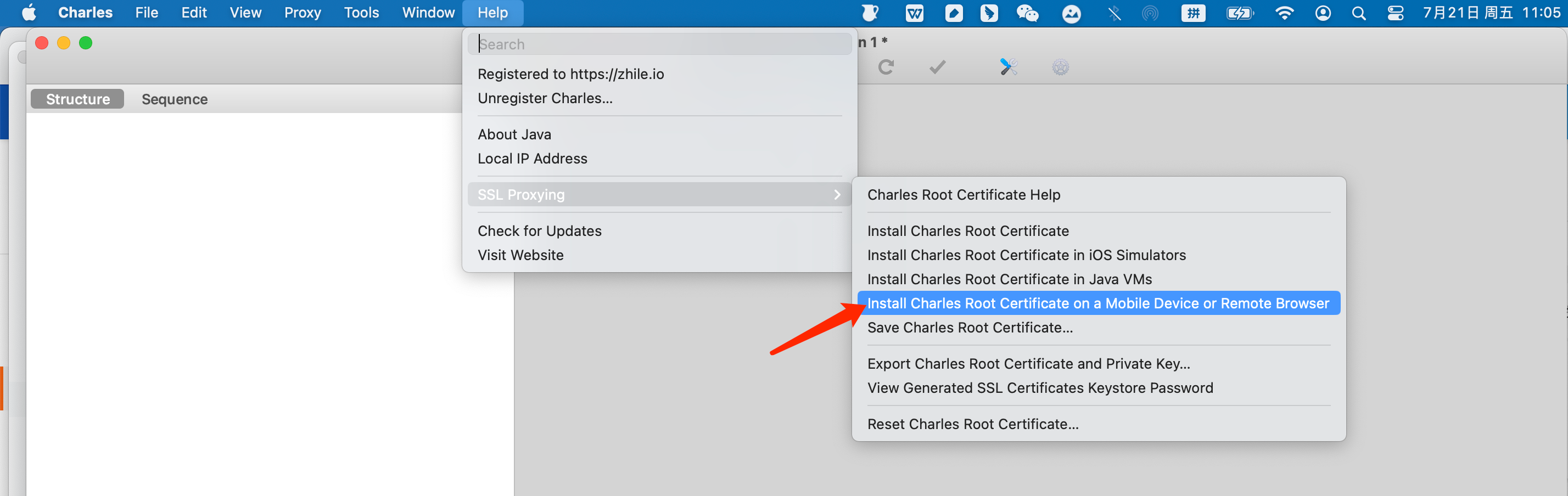This screenshot has width=1568, height=496.
Task: Open the Wi-Fi menu
Action: 1284,13
